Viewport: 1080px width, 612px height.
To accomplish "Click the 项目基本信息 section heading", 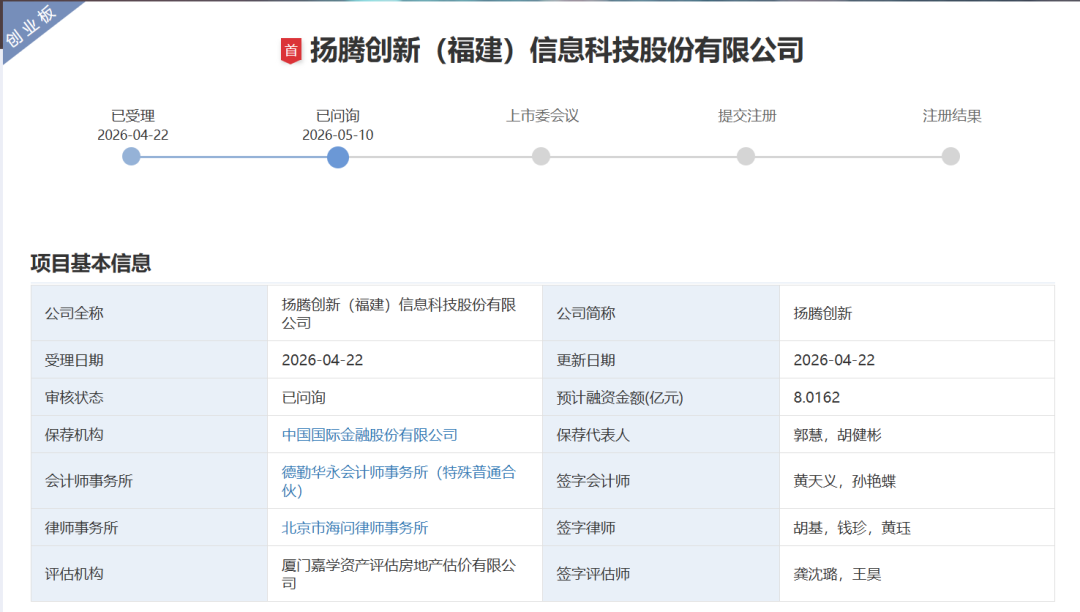I will [x=91, y=263].
